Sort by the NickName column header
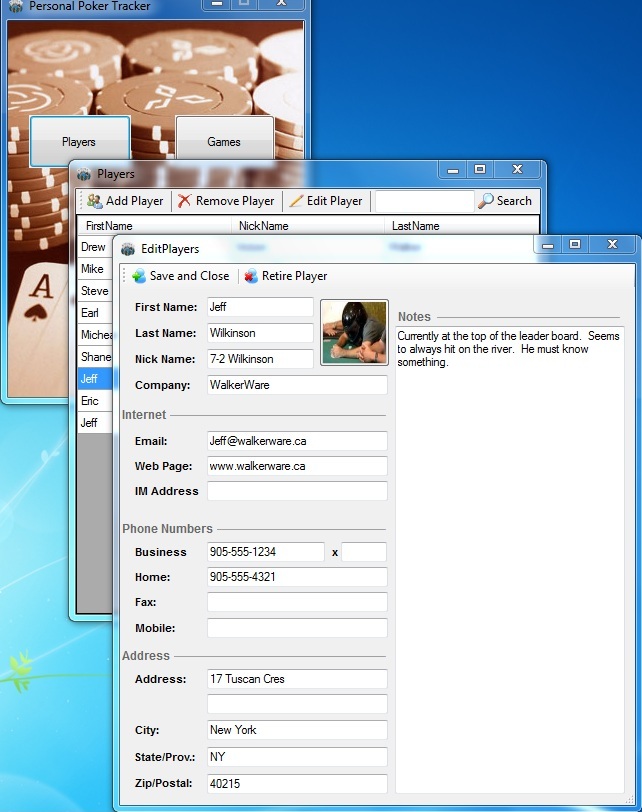Image resolution: width=642 pixels, height=812 pixels. coord(263,226)
